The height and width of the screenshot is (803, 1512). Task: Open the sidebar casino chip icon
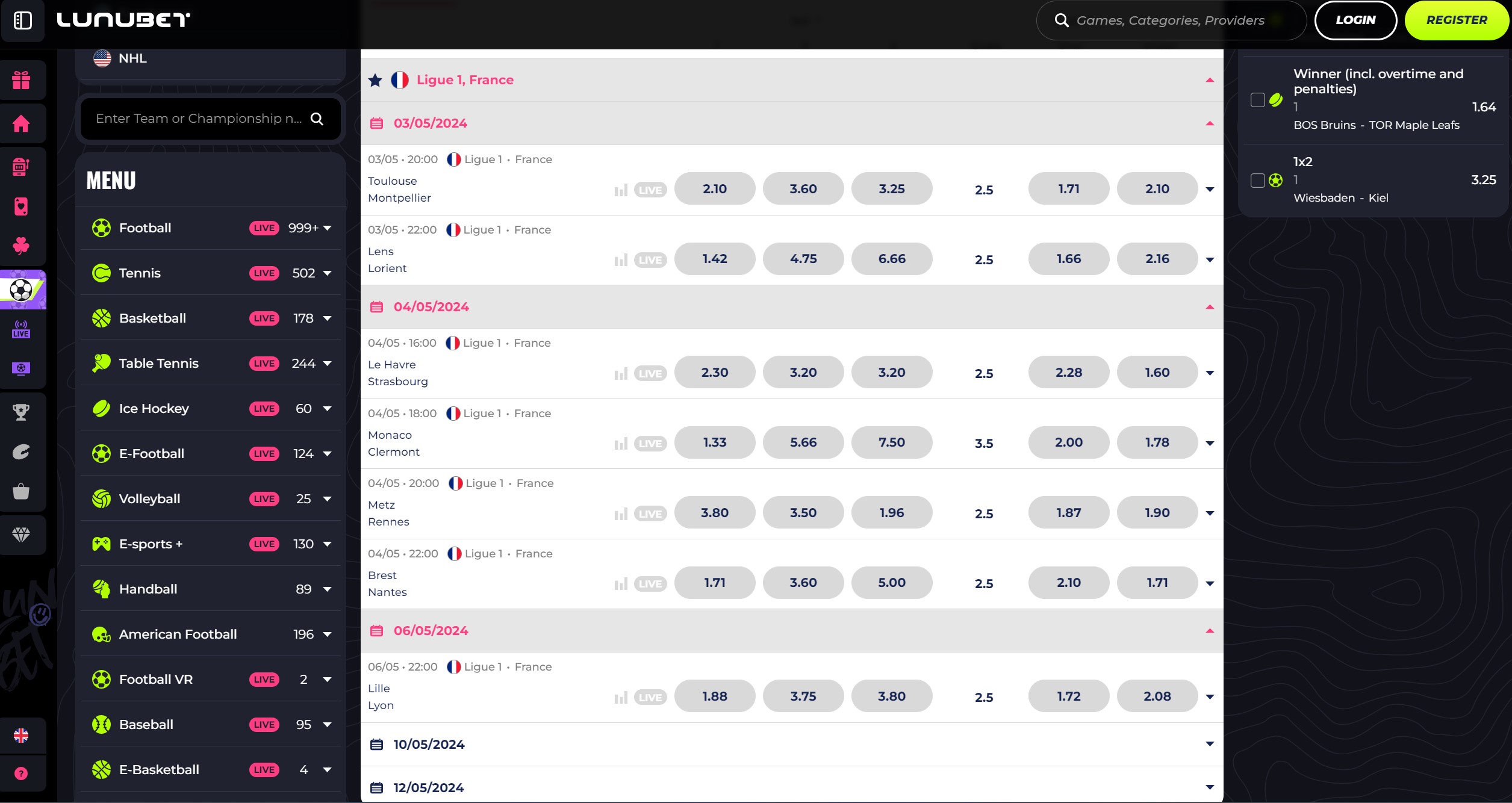click(21, 451)
